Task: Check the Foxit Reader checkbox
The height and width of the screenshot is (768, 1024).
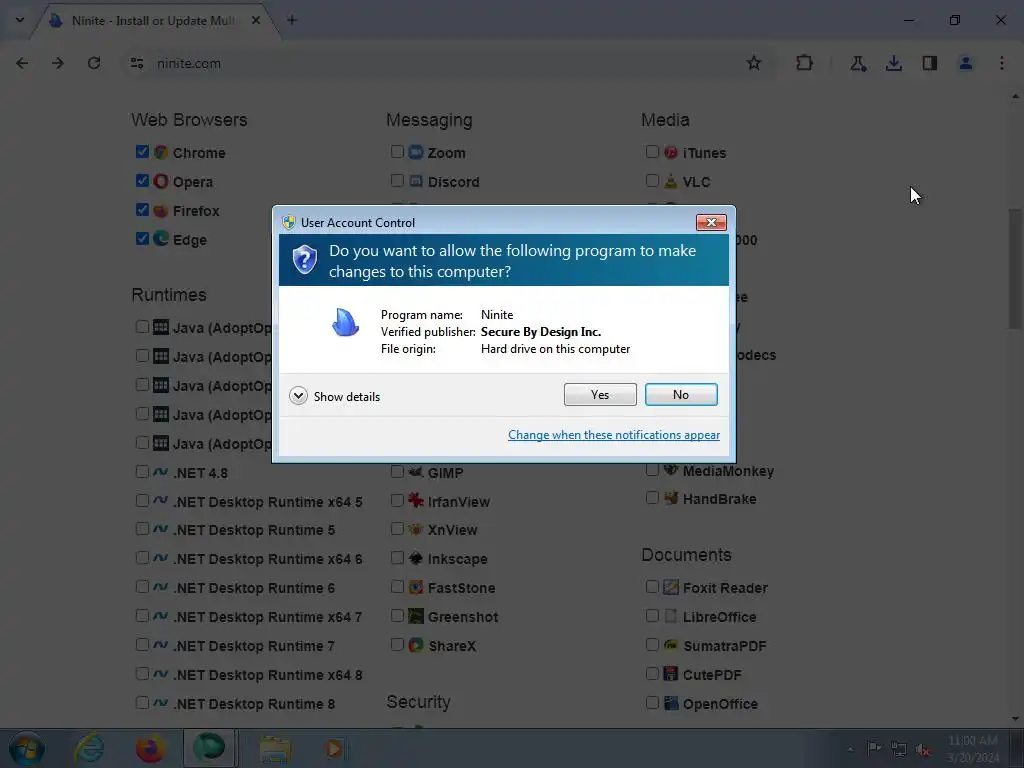Action: [652, 586]
